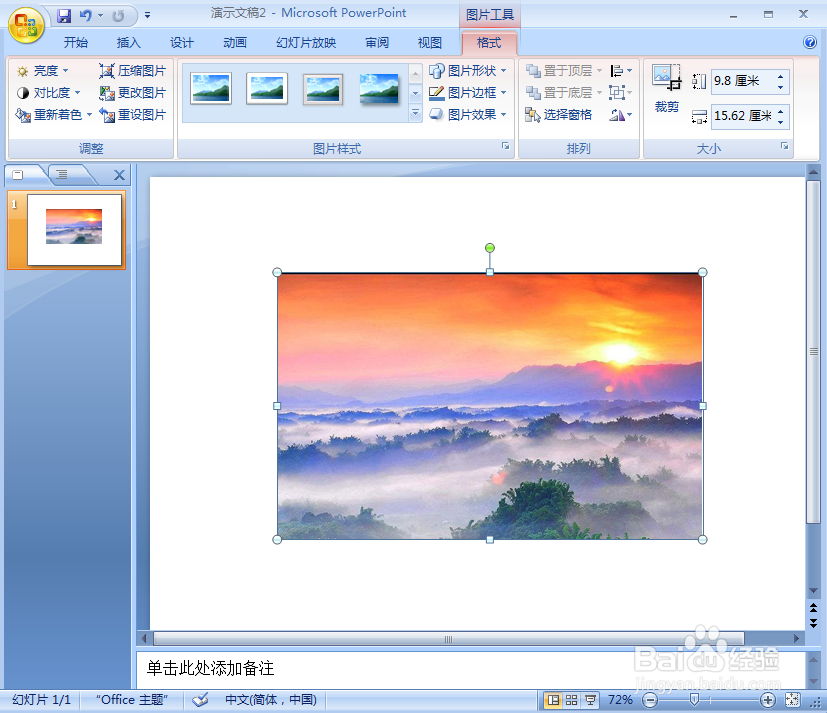Show next row of picture styles

pos(416,93)
